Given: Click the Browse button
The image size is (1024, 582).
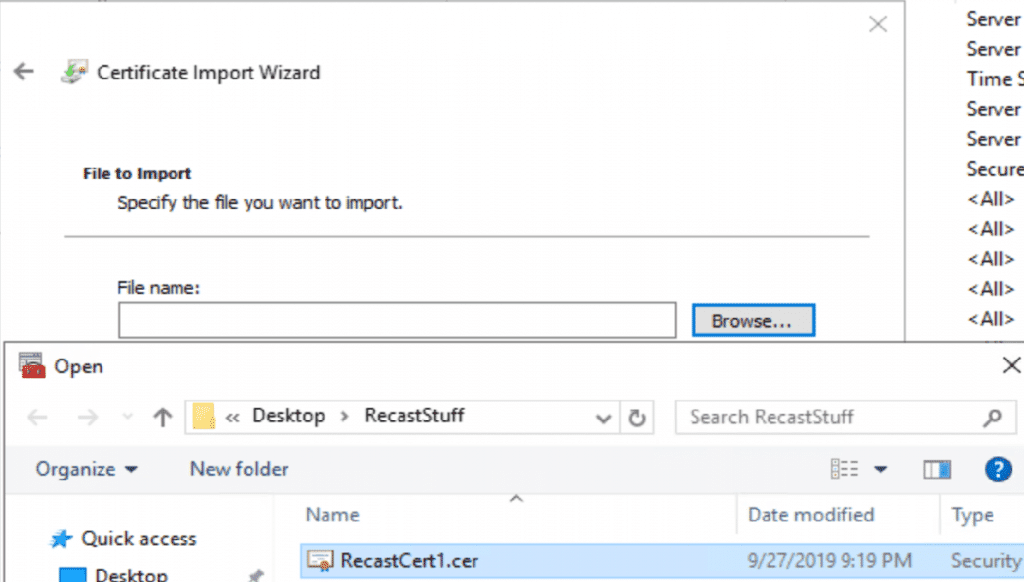Looking at the screenshot, I should tap(753, 319).
